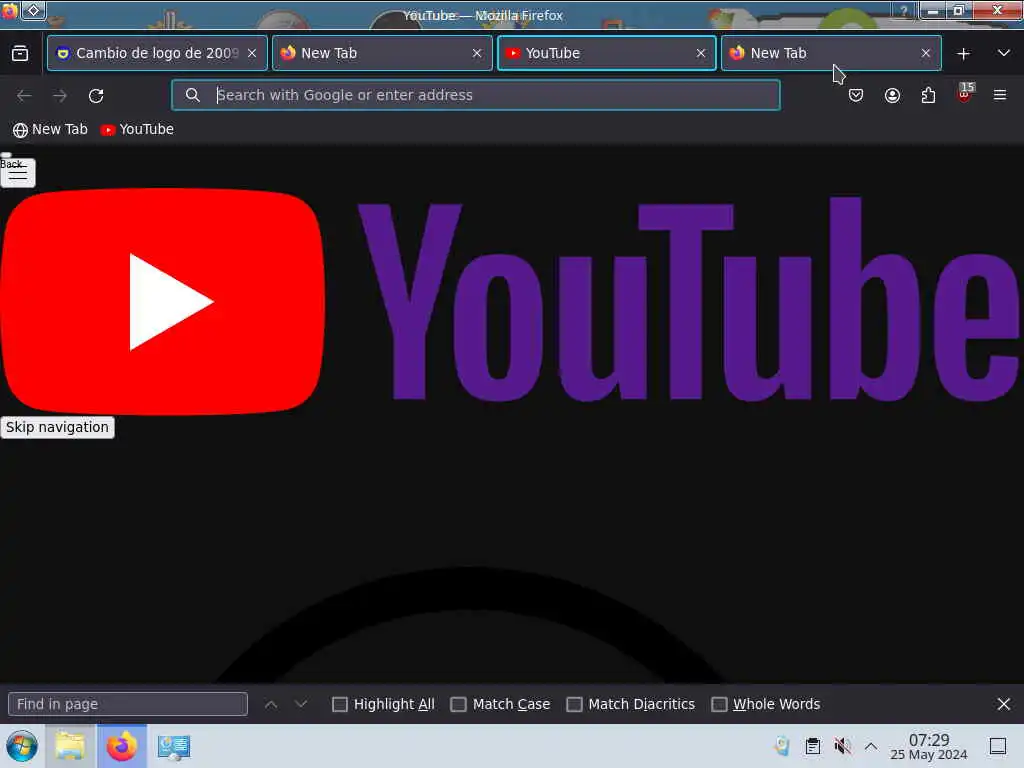Open uBlock extension icon with 15 badge

[x=965, y=93]
